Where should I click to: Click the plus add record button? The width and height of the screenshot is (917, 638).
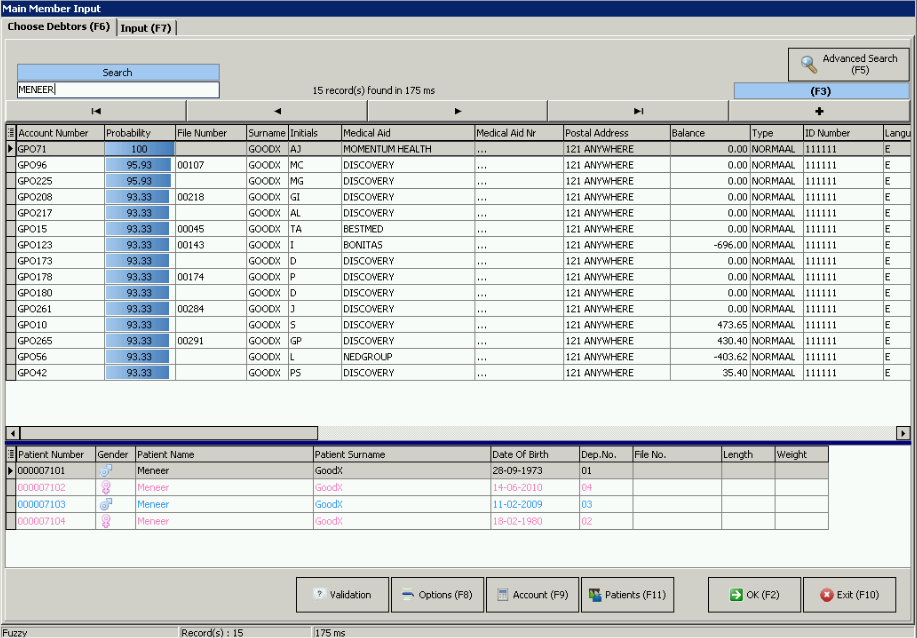[x=819, y=111]
